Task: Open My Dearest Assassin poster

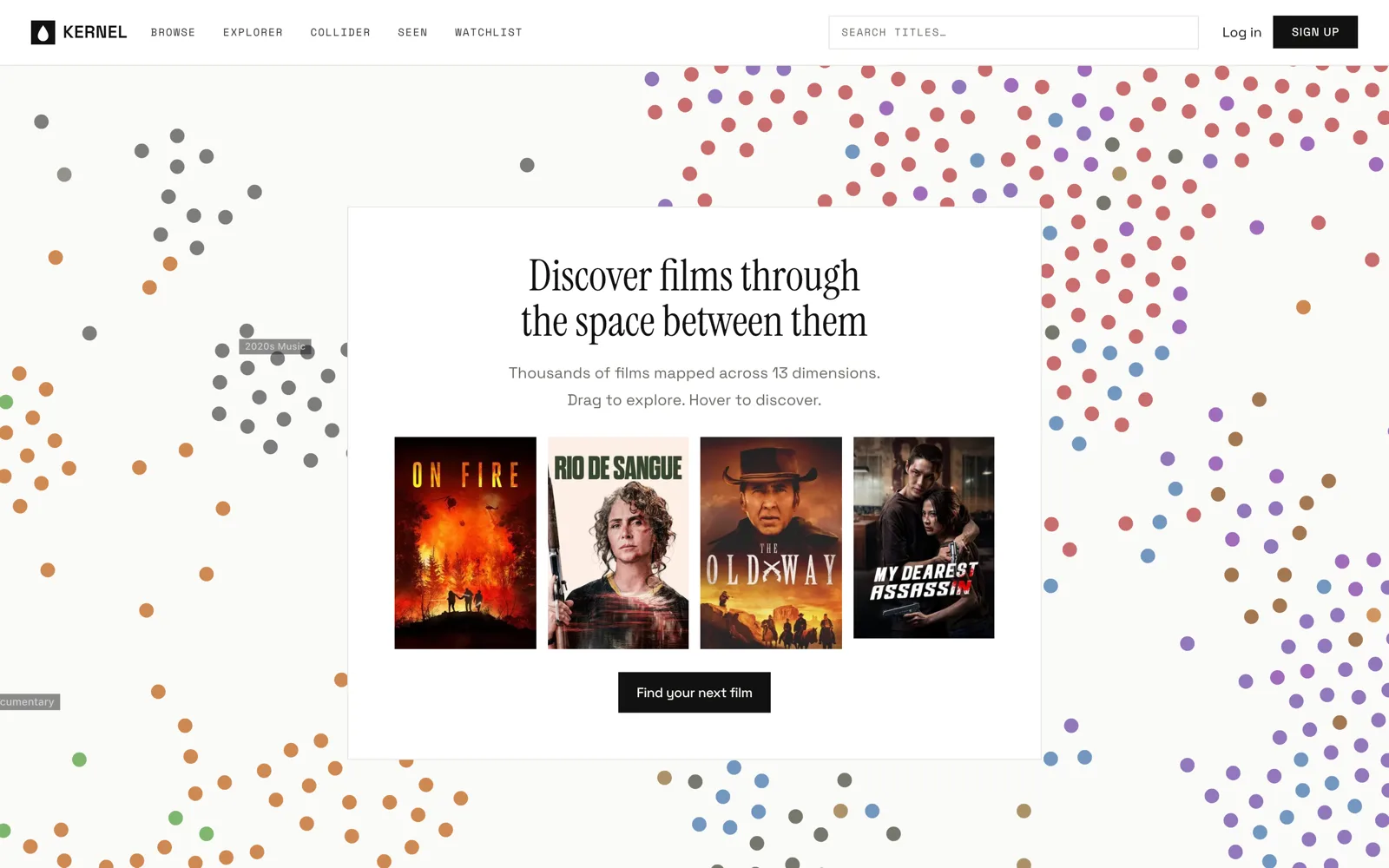Action: (924, 537)
